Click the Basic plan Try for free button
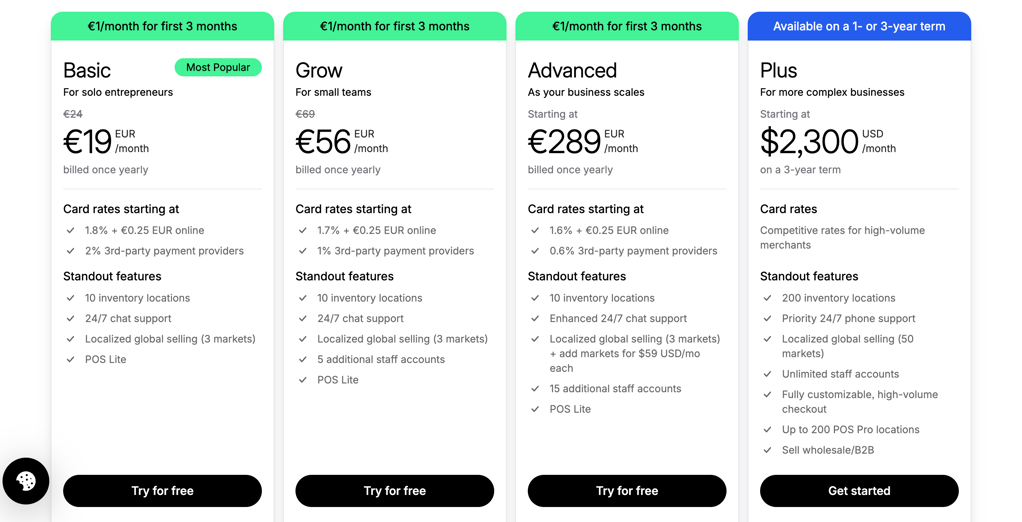 tap(162, 491)
